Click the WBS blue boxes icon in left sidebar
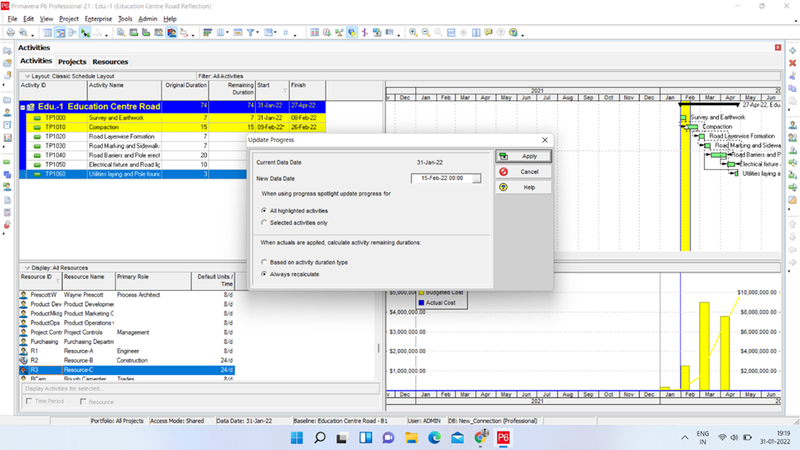Image resolution: width=800 pixels, height=450 pixels. (x=7, y=175)
